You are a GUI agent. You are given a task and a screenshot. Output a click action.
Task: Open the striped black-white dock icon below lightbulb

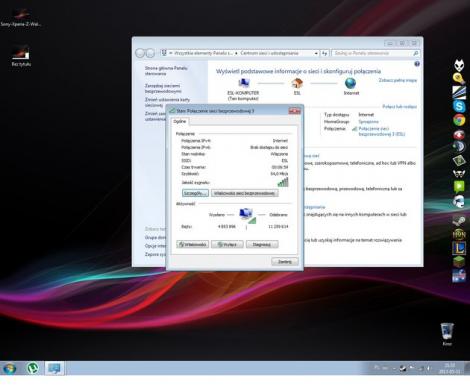pos(459,92)
